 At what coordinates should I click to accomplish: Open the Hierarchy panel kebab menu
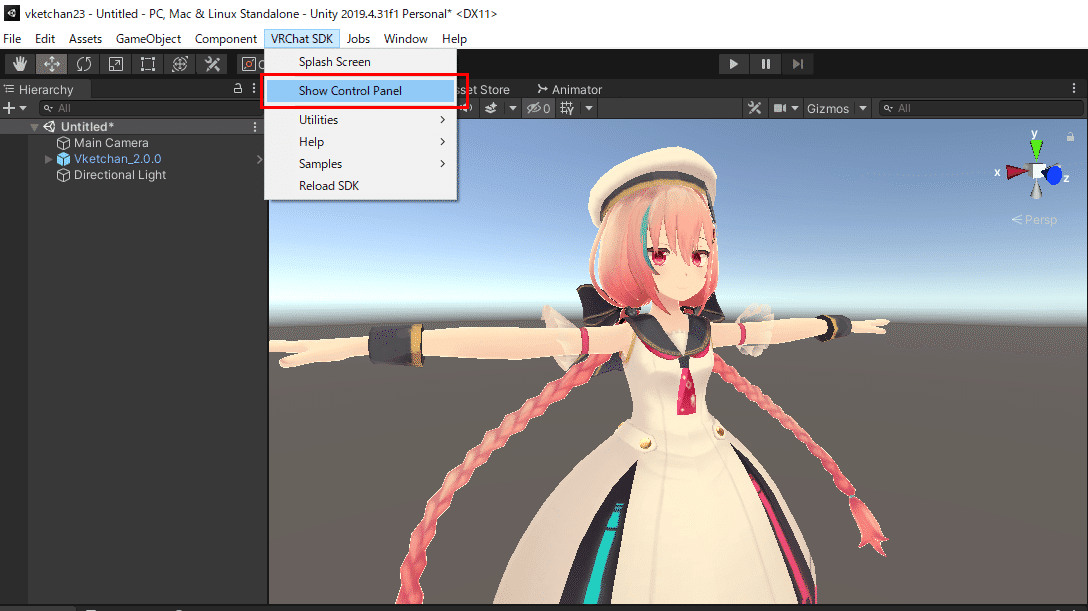(x=253, y=88)
